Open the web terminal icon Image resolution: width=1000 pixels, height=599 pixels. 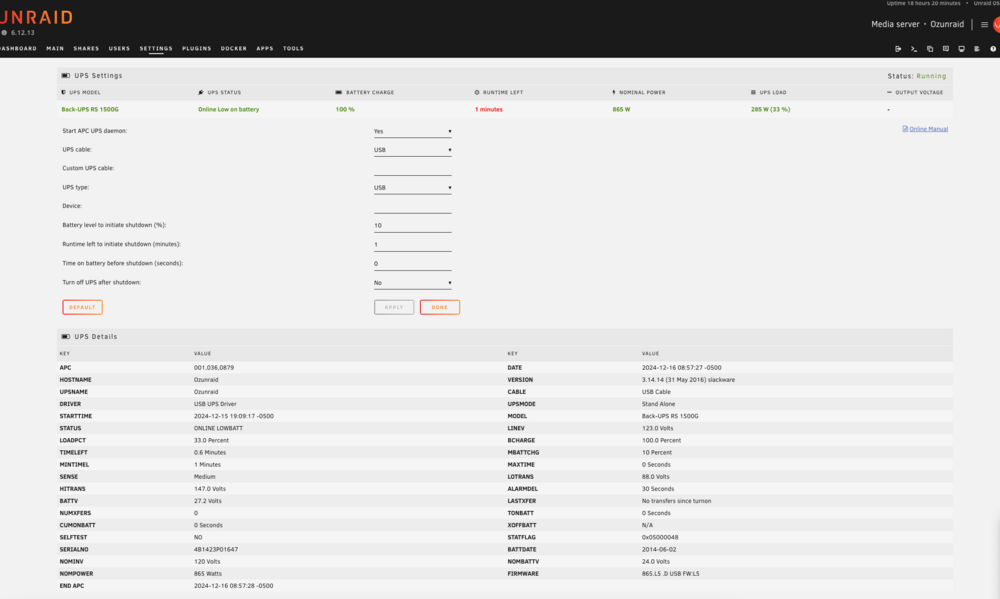914,48
